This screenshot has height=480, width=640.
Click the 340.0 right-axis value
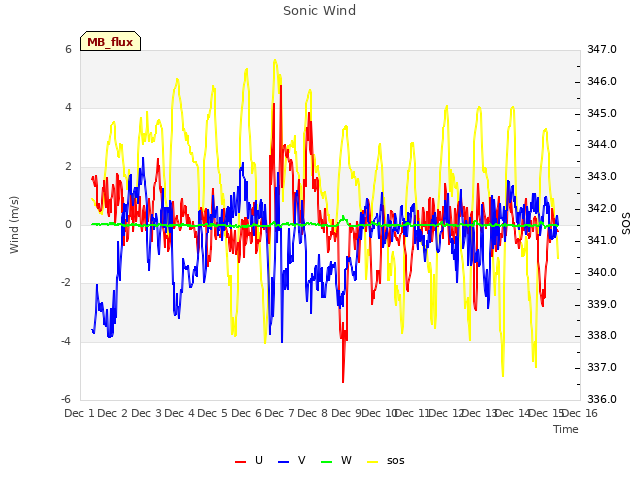coord(602,272)
